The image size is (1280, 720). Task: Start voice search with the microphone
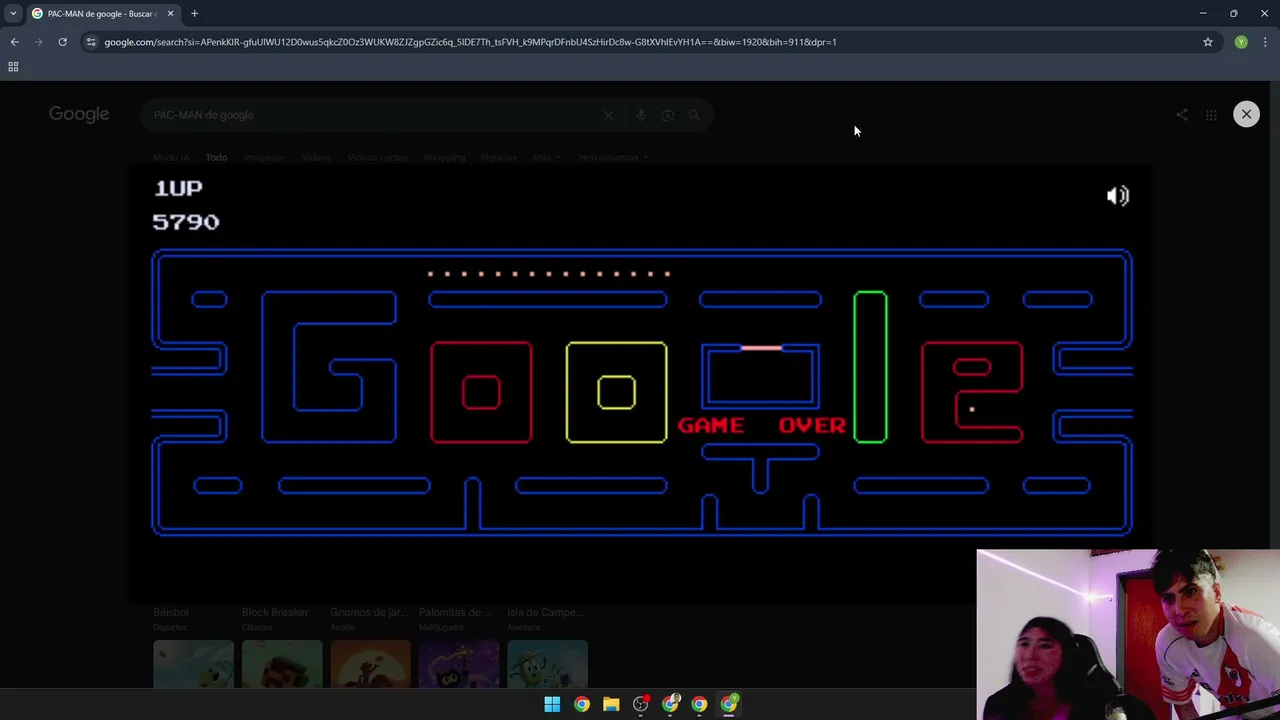coord(641,115)
